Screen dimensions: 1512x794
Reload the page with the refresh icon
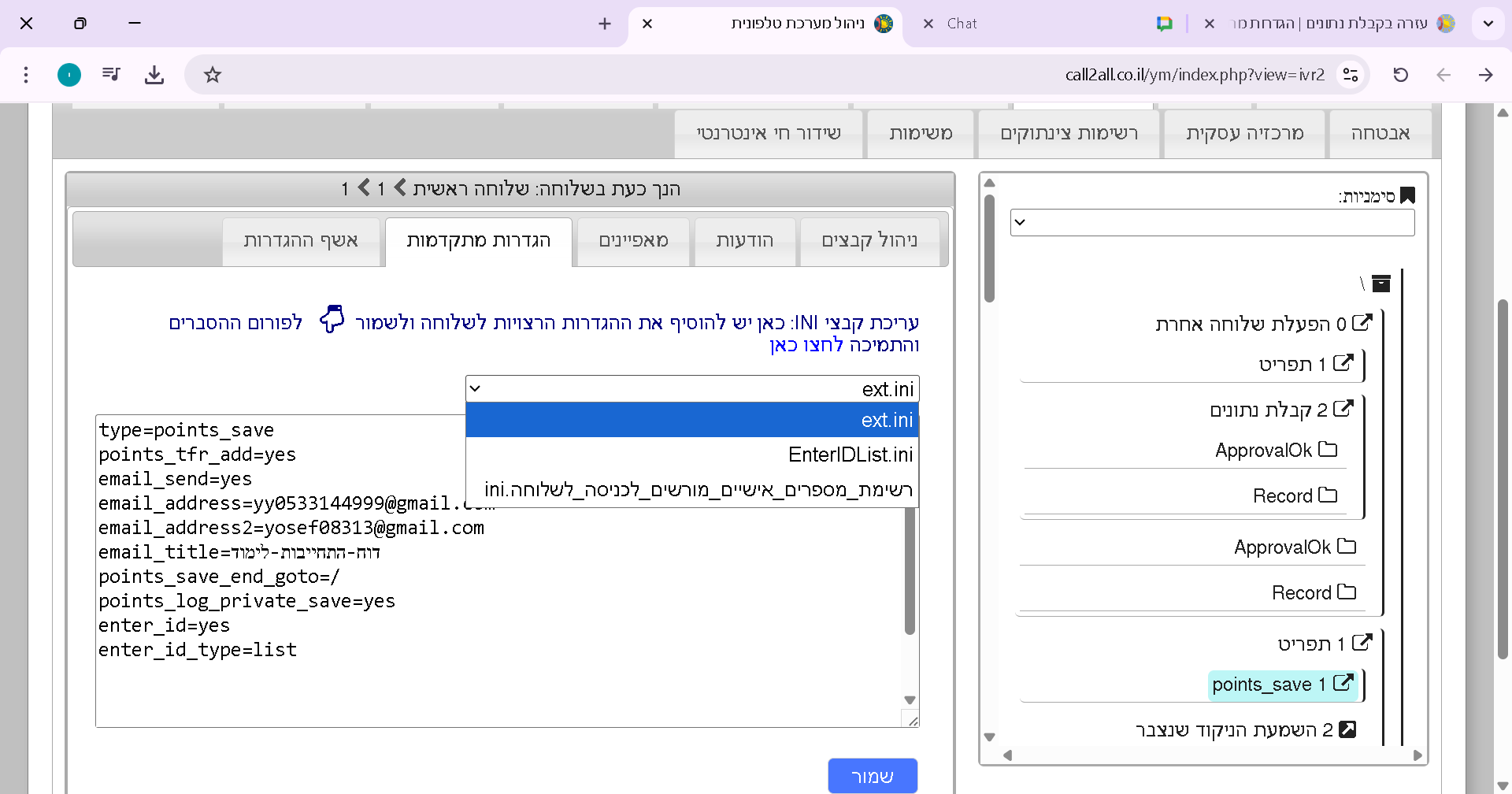[1400, 75]
